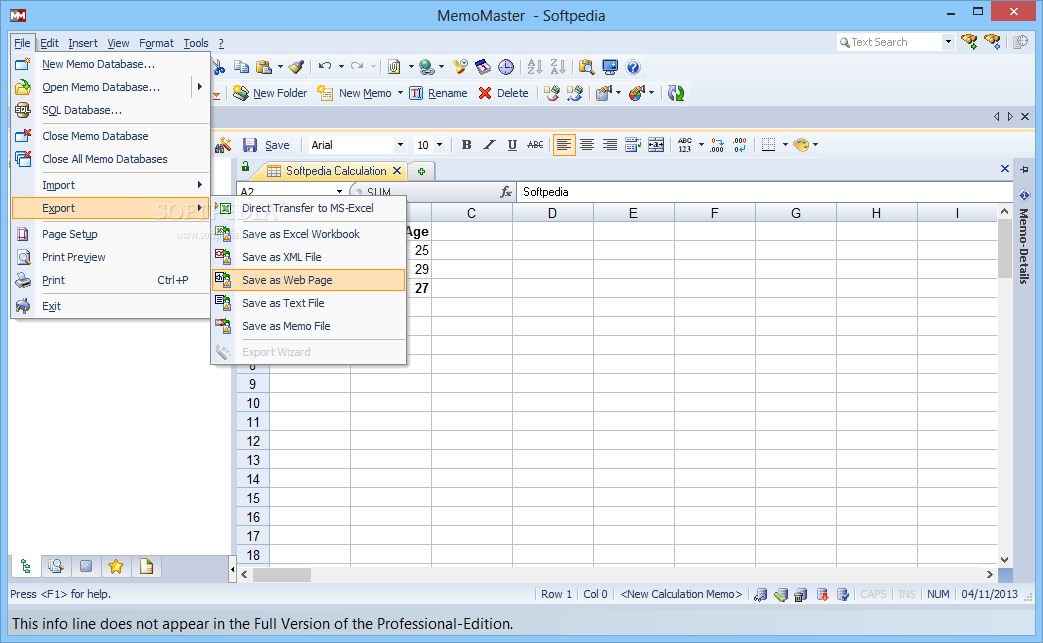The height and width of the screenshot is (643, 1043).
Task: Click the trash icon in status bar
Action: point(800,594)
